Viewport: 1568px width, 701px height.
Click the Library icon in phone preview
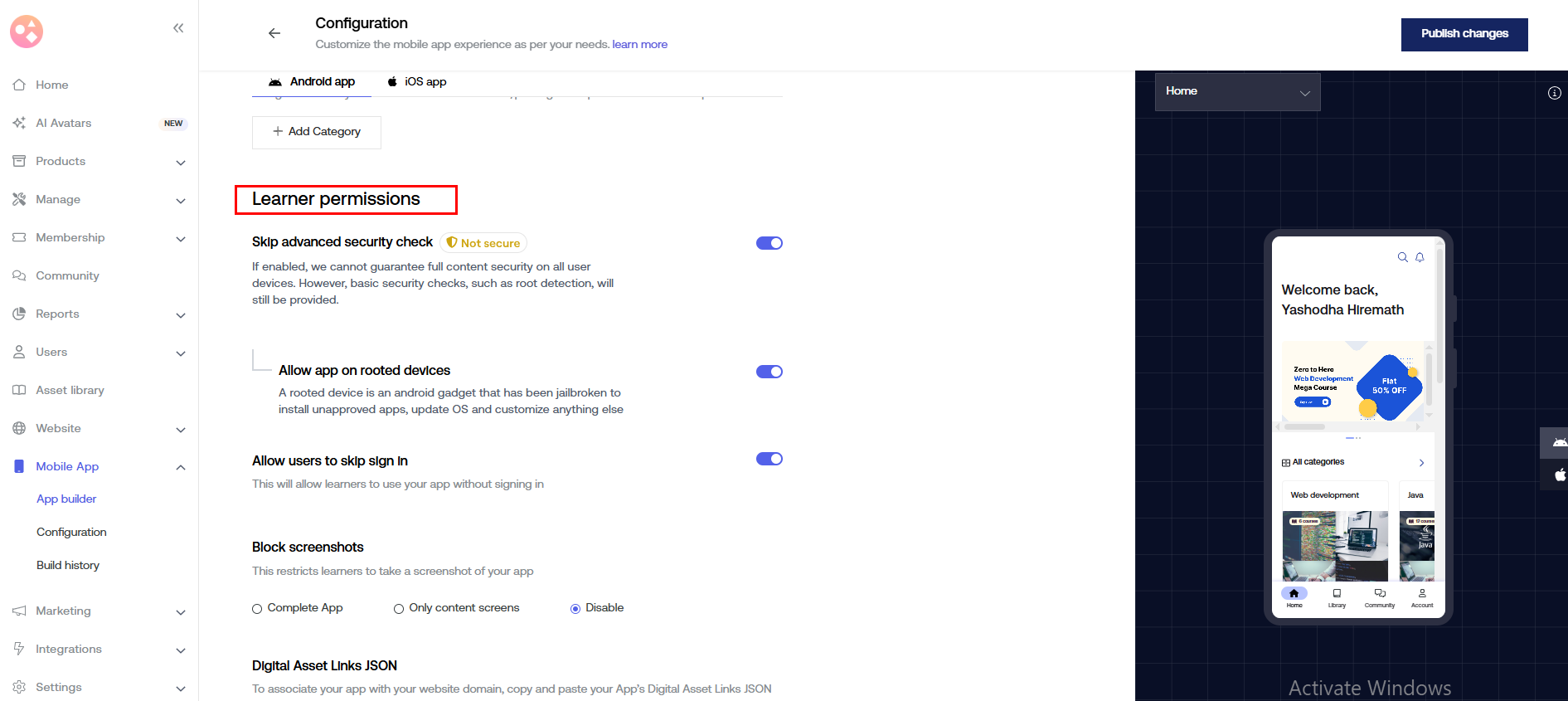[1337, 597]
